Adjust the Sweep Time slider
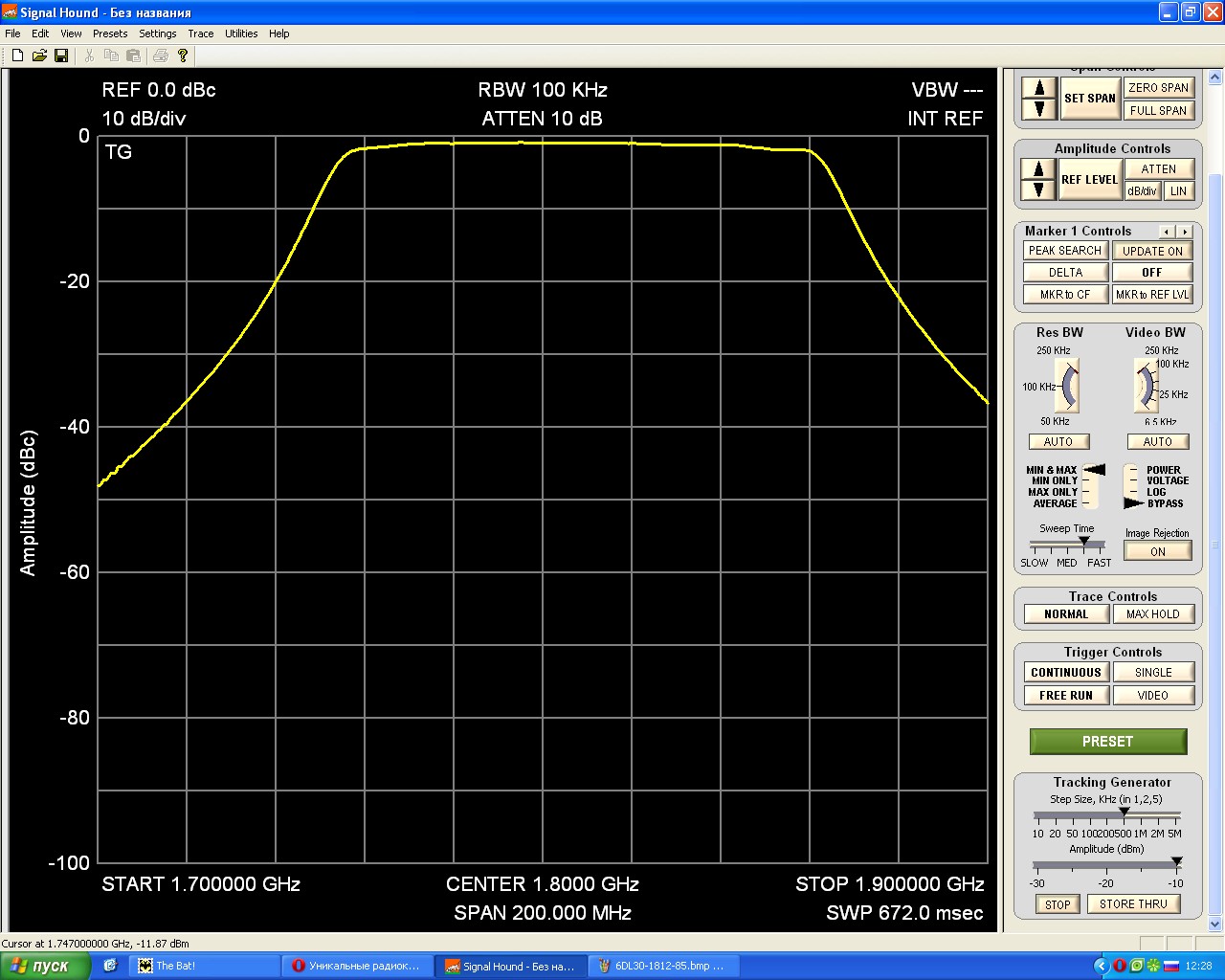Image resolution: width=1225 pixels, height=980 pixels. tap(1067, 543)
